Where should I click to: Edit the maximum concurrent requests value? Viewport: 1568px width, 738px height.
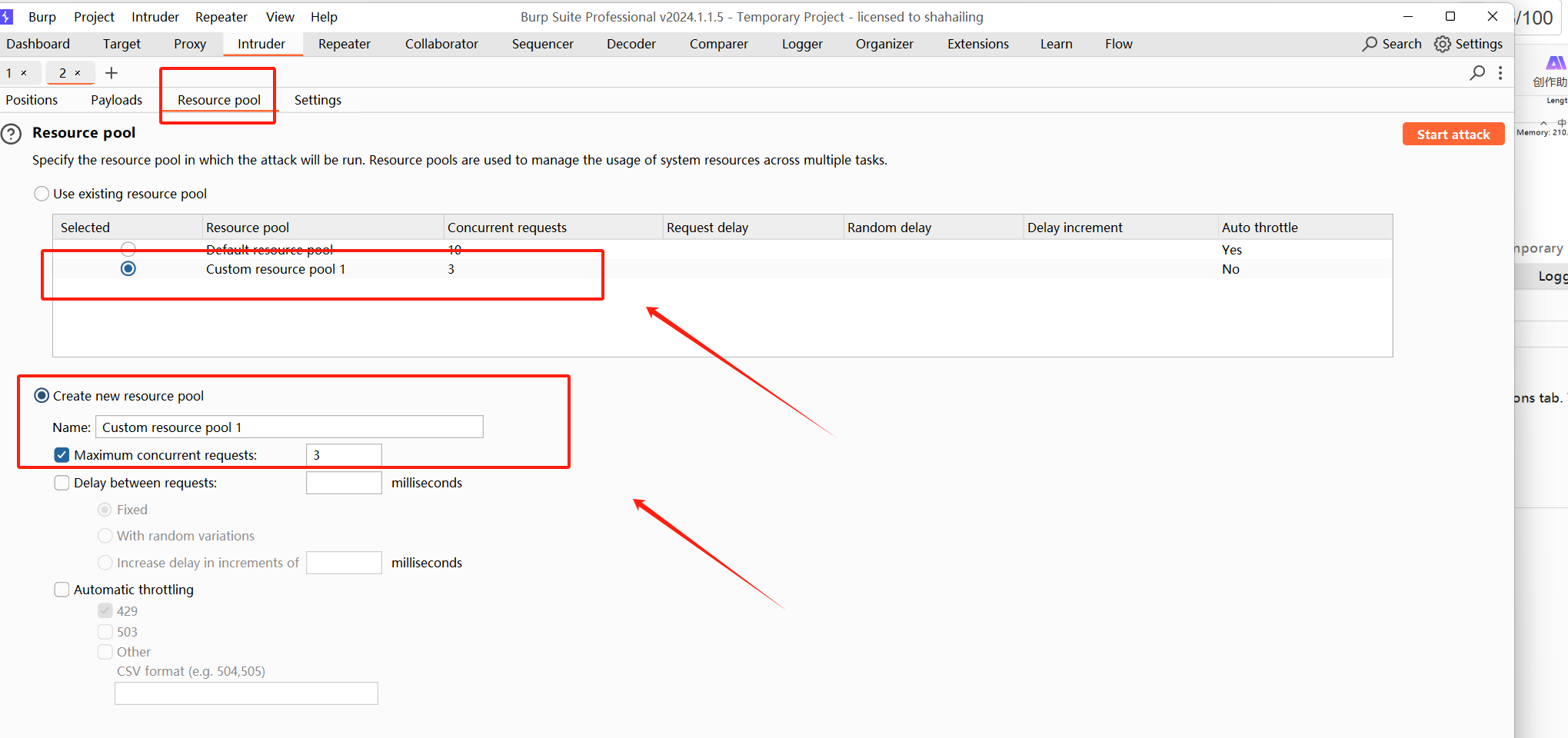[344, 455]
